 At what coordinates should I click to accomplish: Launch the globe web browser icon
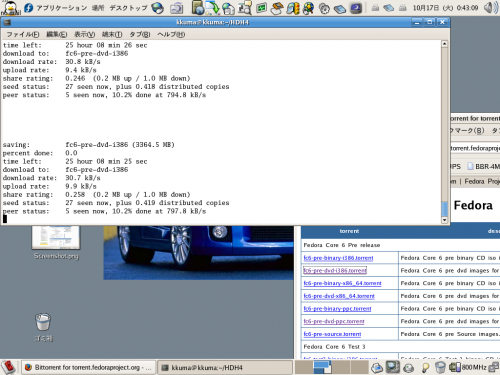point(157,8)
